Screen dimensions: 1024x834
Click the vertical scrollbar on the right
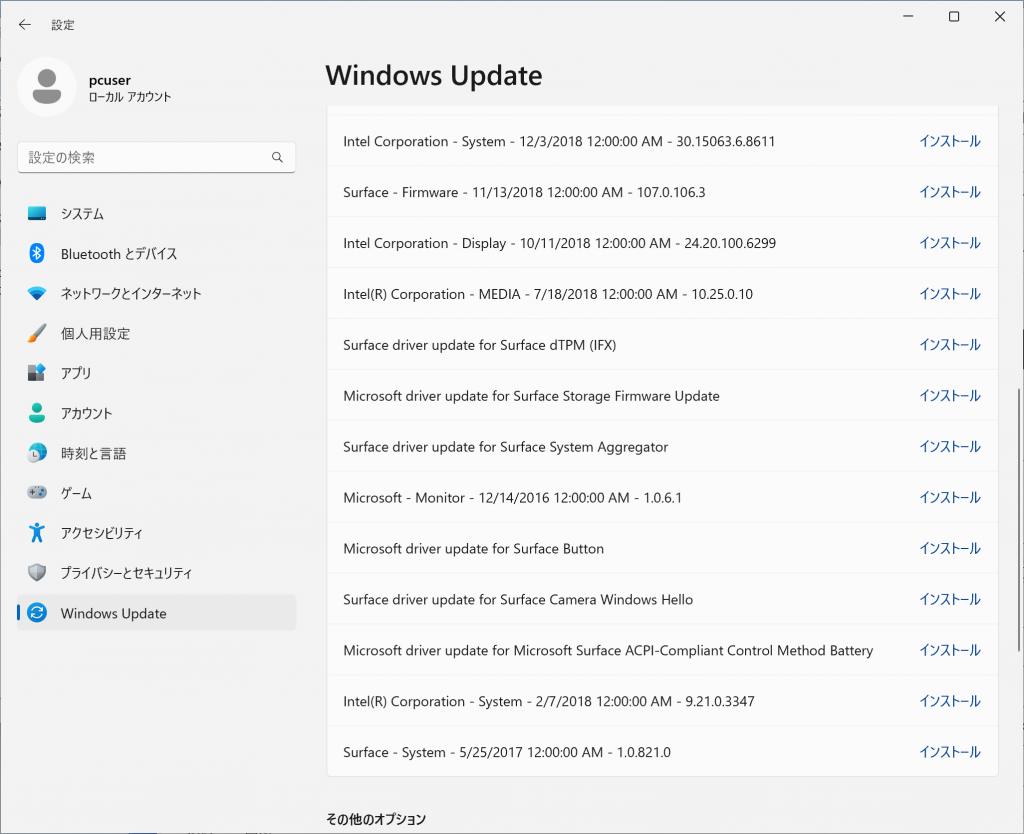point(1018,520)
